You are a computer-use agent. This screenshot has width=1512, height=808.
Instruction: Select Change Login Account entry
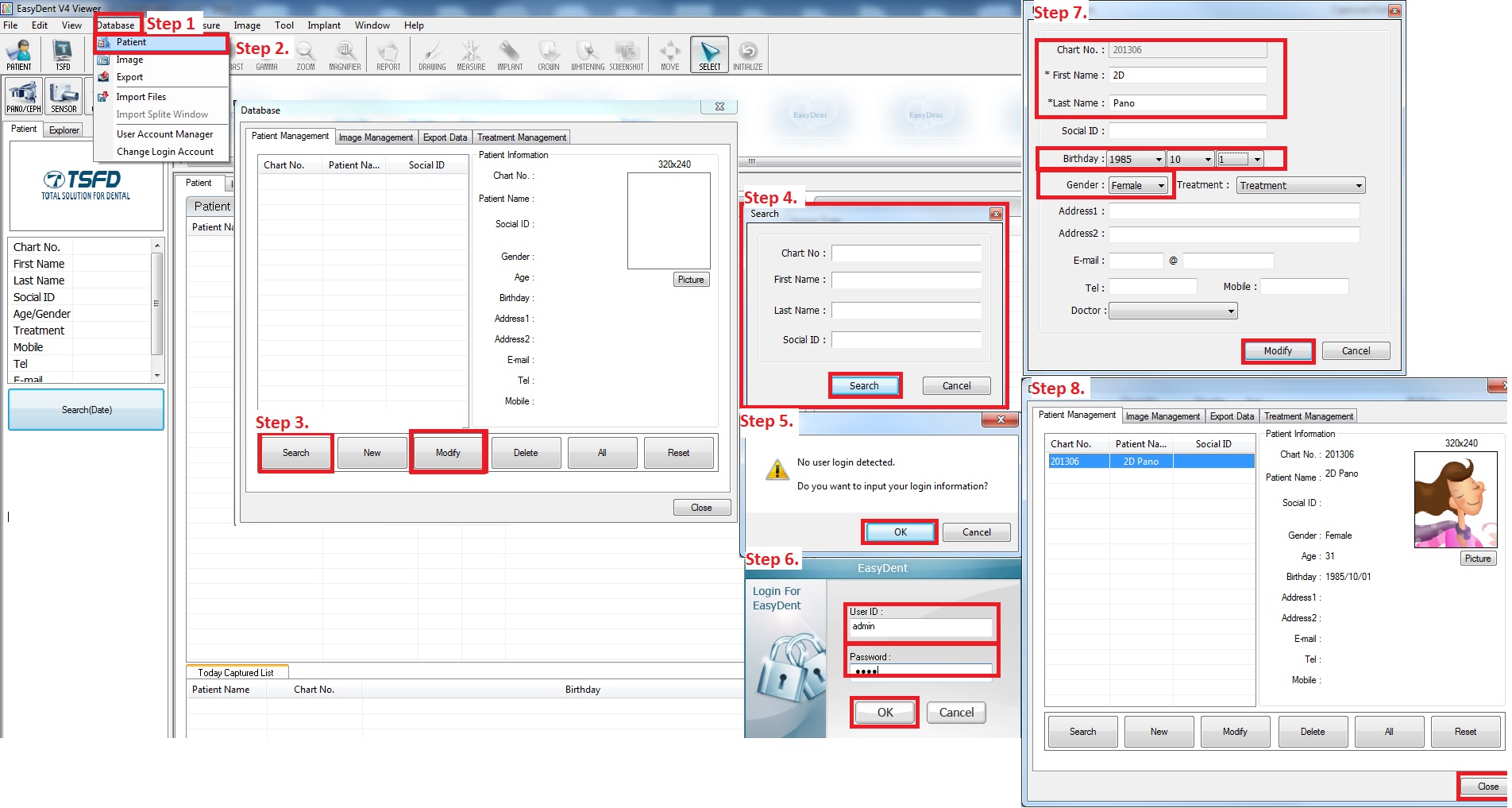coord(164,152)
